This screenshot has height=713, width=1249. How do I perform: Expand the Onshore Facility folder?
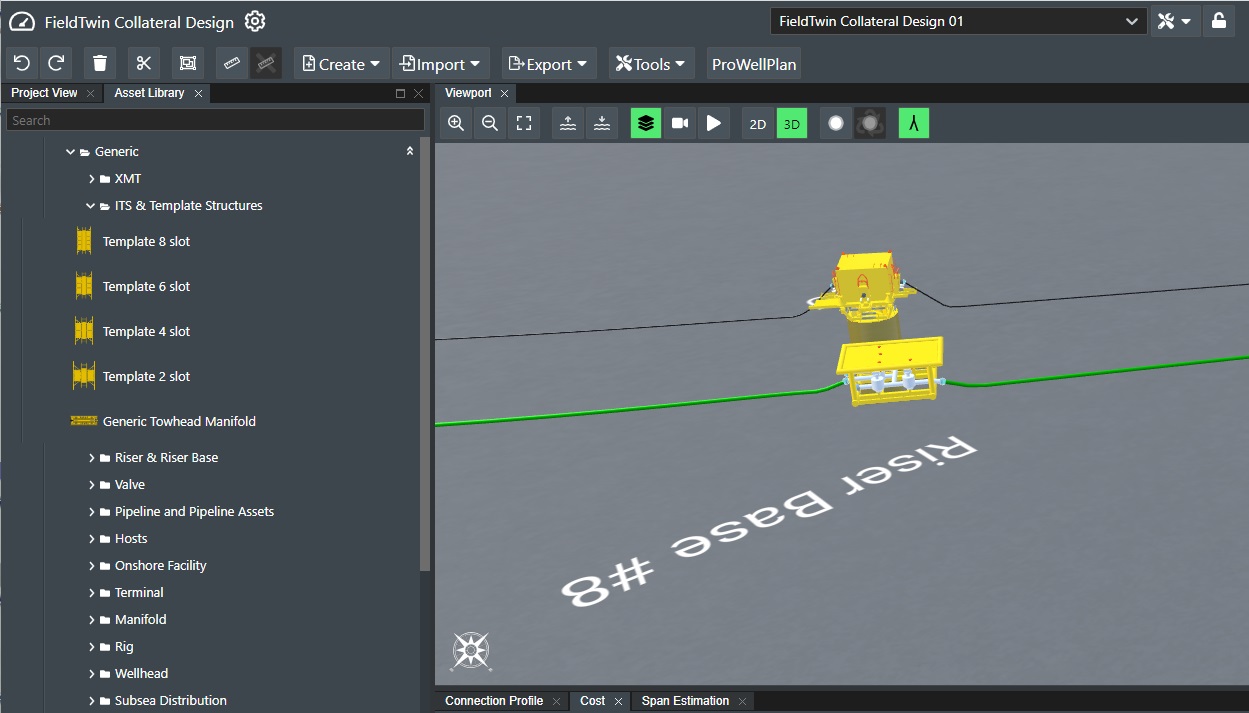[x=91, y=566]
